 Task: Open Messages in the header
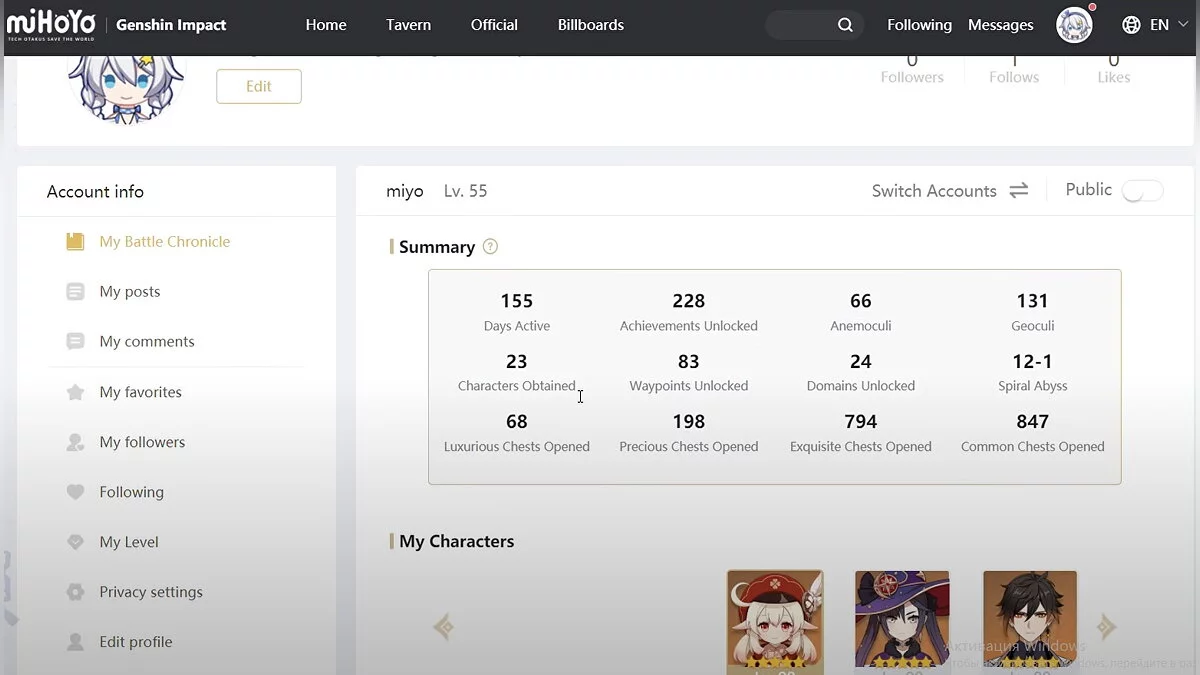pos(1001,25)
